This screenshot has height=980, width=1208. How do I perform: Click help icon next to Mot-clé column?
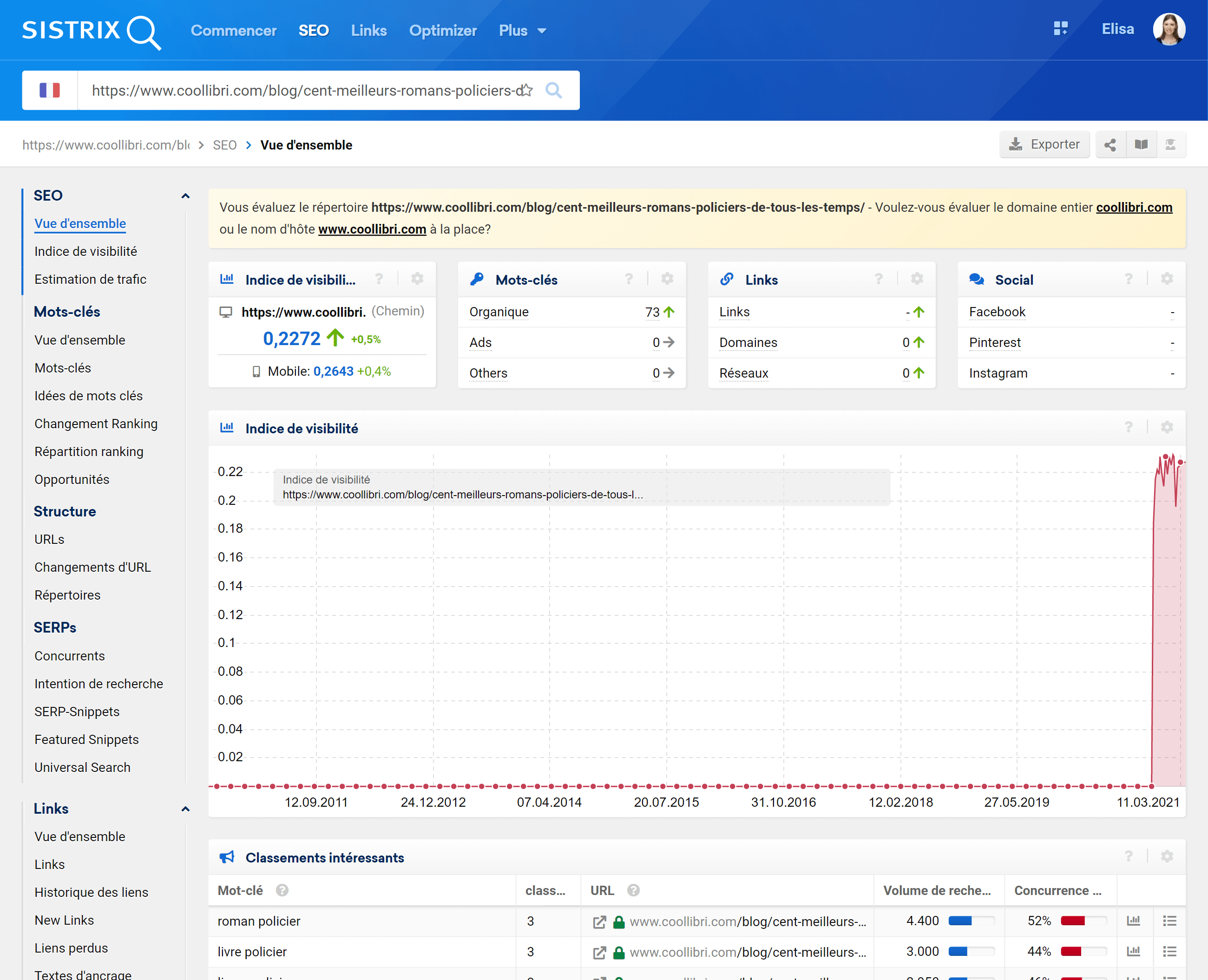pos(282,890)
